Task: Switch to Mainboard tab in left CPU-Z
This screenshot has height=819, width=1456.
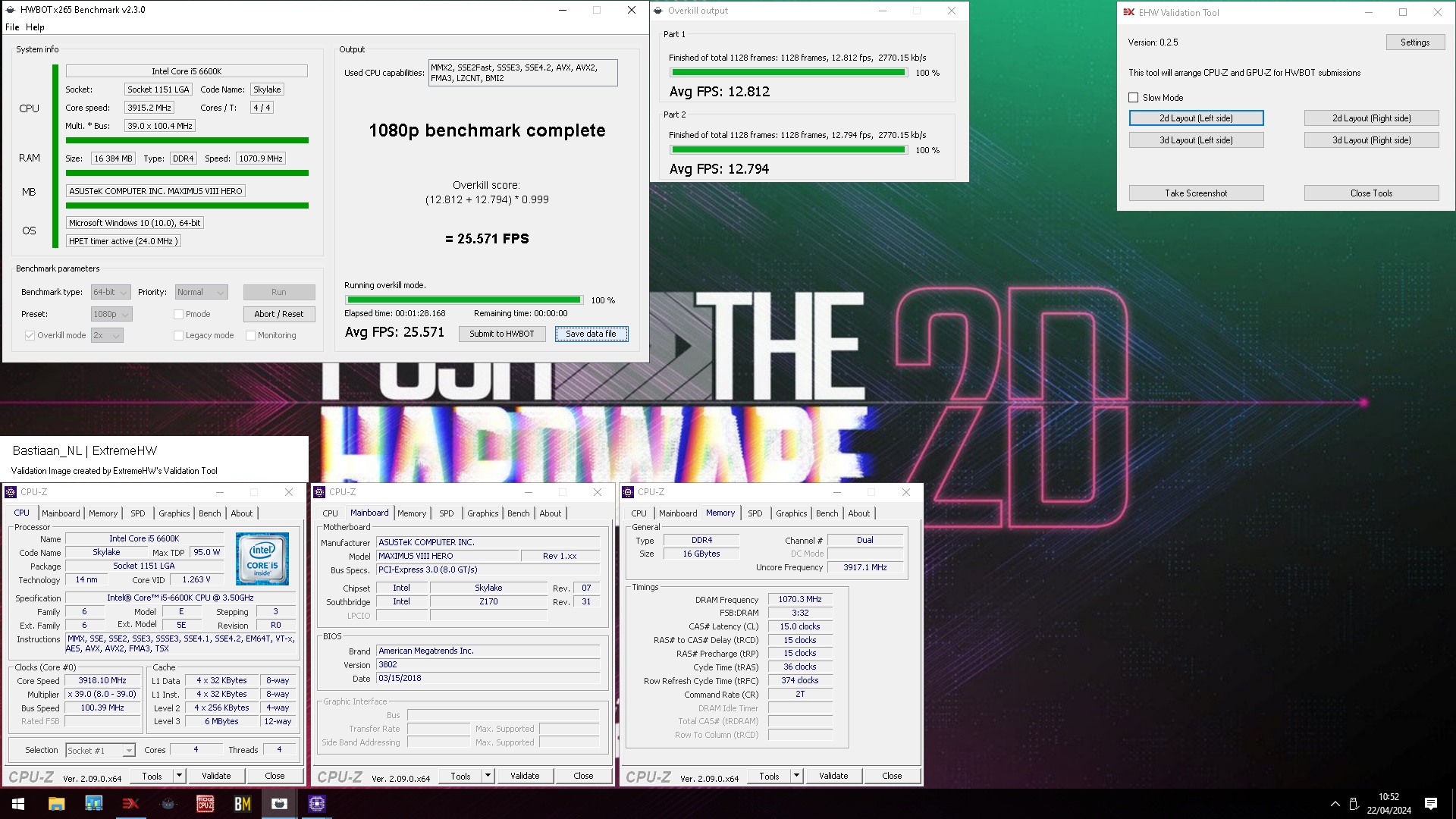Action: coord(61,513)
